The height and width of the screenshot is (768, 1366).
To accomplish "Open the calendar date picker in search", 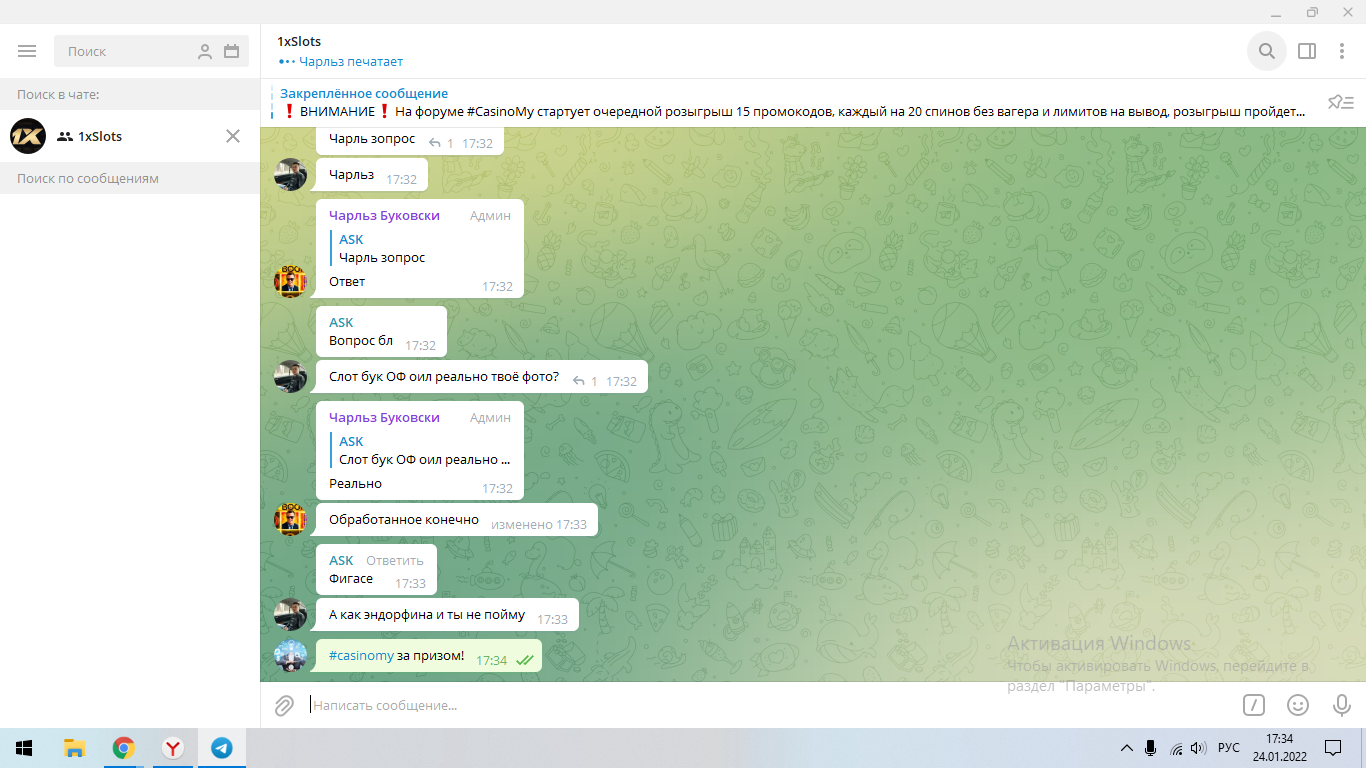I will [232, 51].
